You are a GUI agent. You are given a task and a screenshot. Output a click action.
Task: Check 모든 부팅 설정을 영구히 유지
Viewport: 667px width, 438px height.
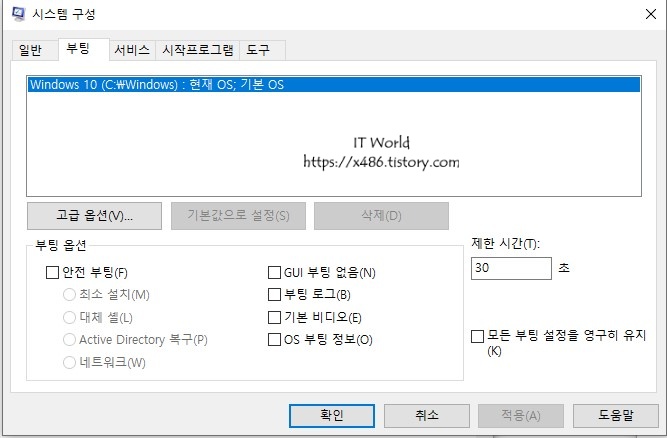click(x=478, y=336)
